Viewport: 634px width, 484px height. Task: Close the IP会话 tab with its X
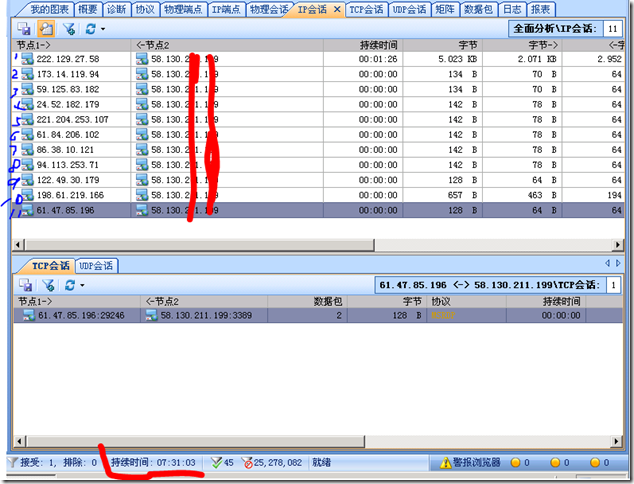pyautogui.click(x=337, y=9)
